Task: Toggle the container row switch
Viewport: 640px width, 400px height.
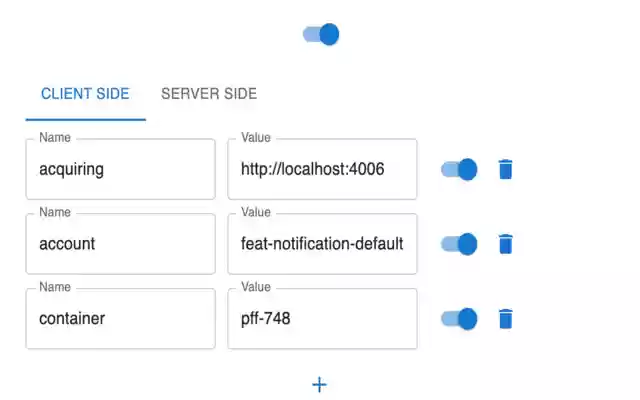Action: tap(459, 318)
